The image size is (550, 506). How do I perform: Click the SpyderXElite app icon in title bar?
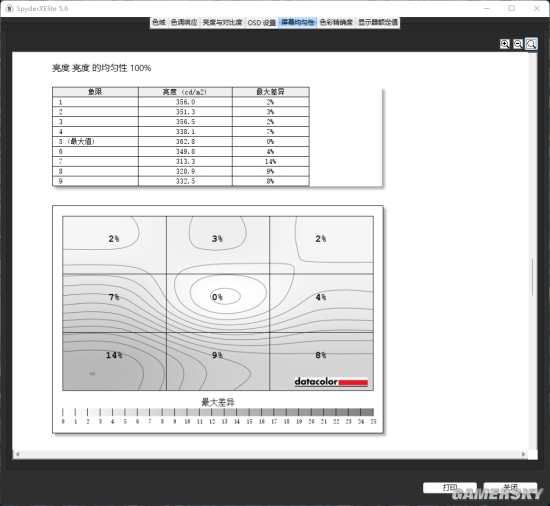(9, 8)
